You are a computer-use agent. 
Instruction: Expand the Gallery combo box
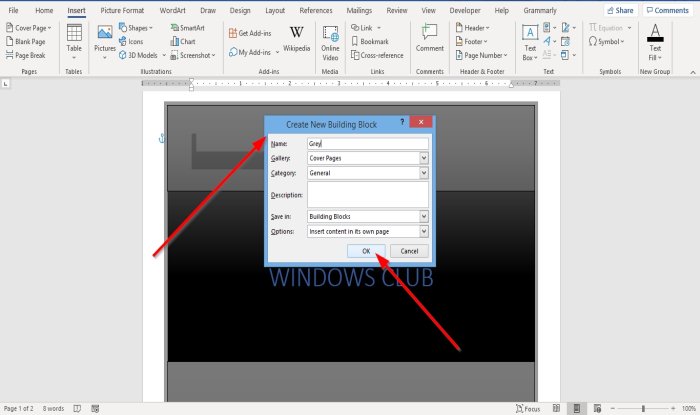point(424,158)
